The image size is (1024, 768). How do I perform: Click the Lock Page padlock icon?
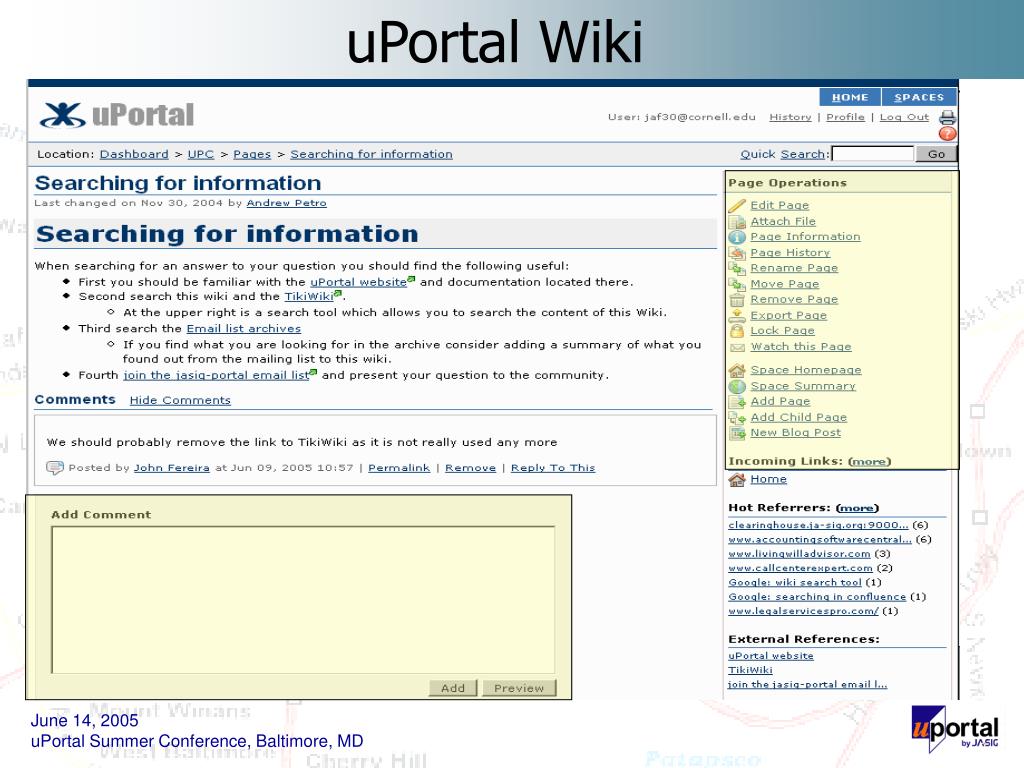tap(737, 331)
